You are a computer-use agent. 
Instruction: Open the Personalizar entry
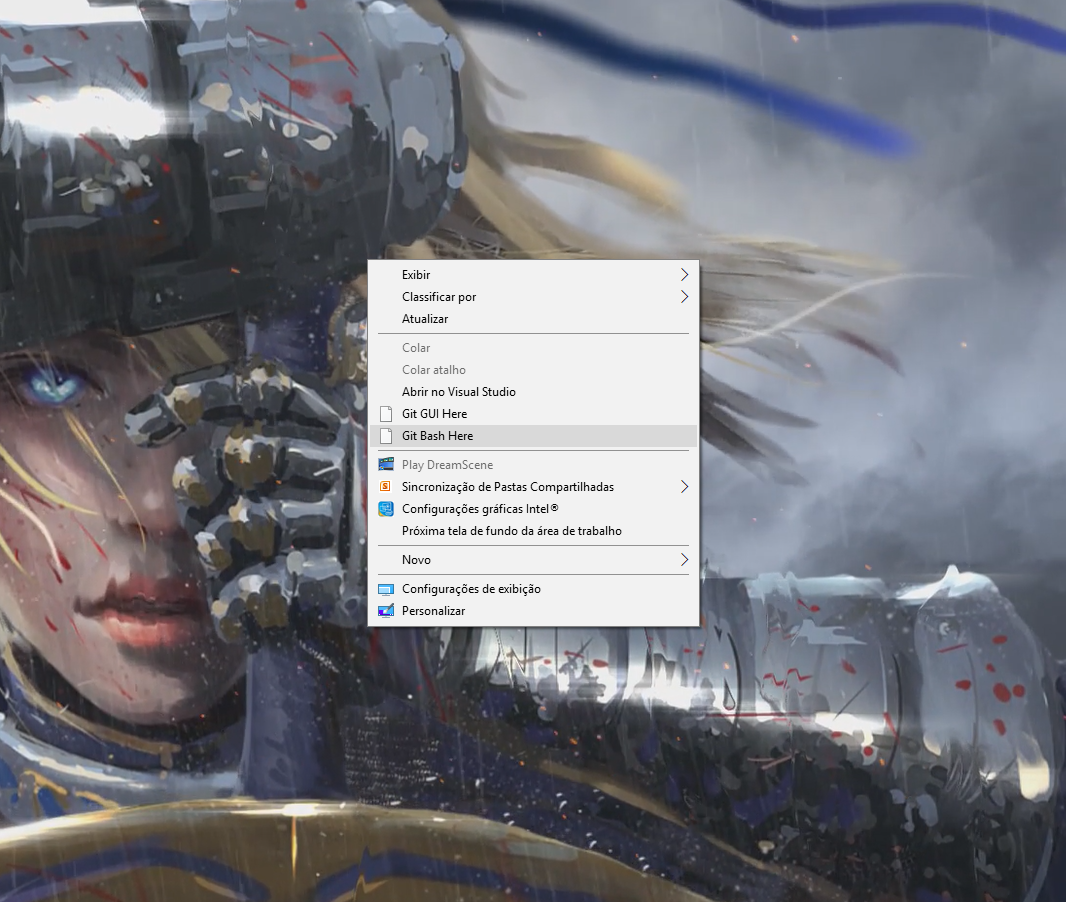coord(534,611)
